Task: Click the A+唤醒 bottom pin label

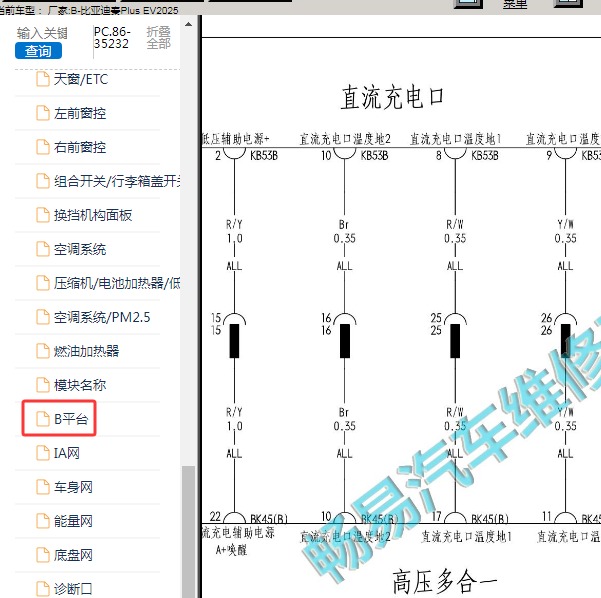Action: pyautogui.click(x=232, y=550)
